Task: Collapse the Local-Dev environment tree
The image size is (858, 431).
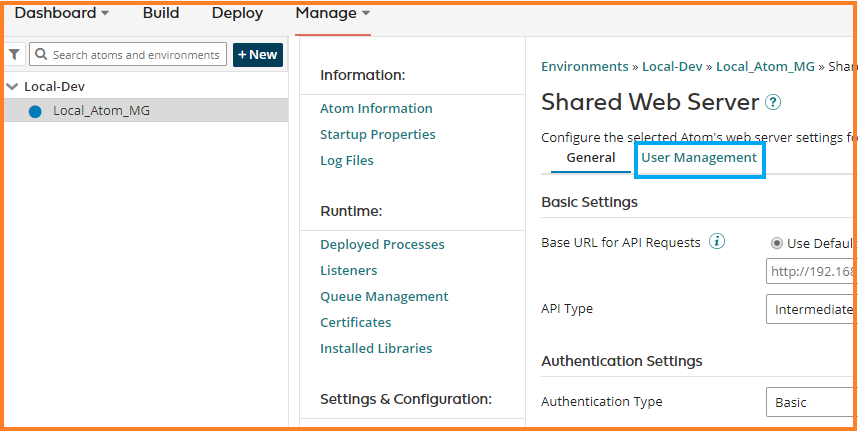Action: click(x=12, y=87)
